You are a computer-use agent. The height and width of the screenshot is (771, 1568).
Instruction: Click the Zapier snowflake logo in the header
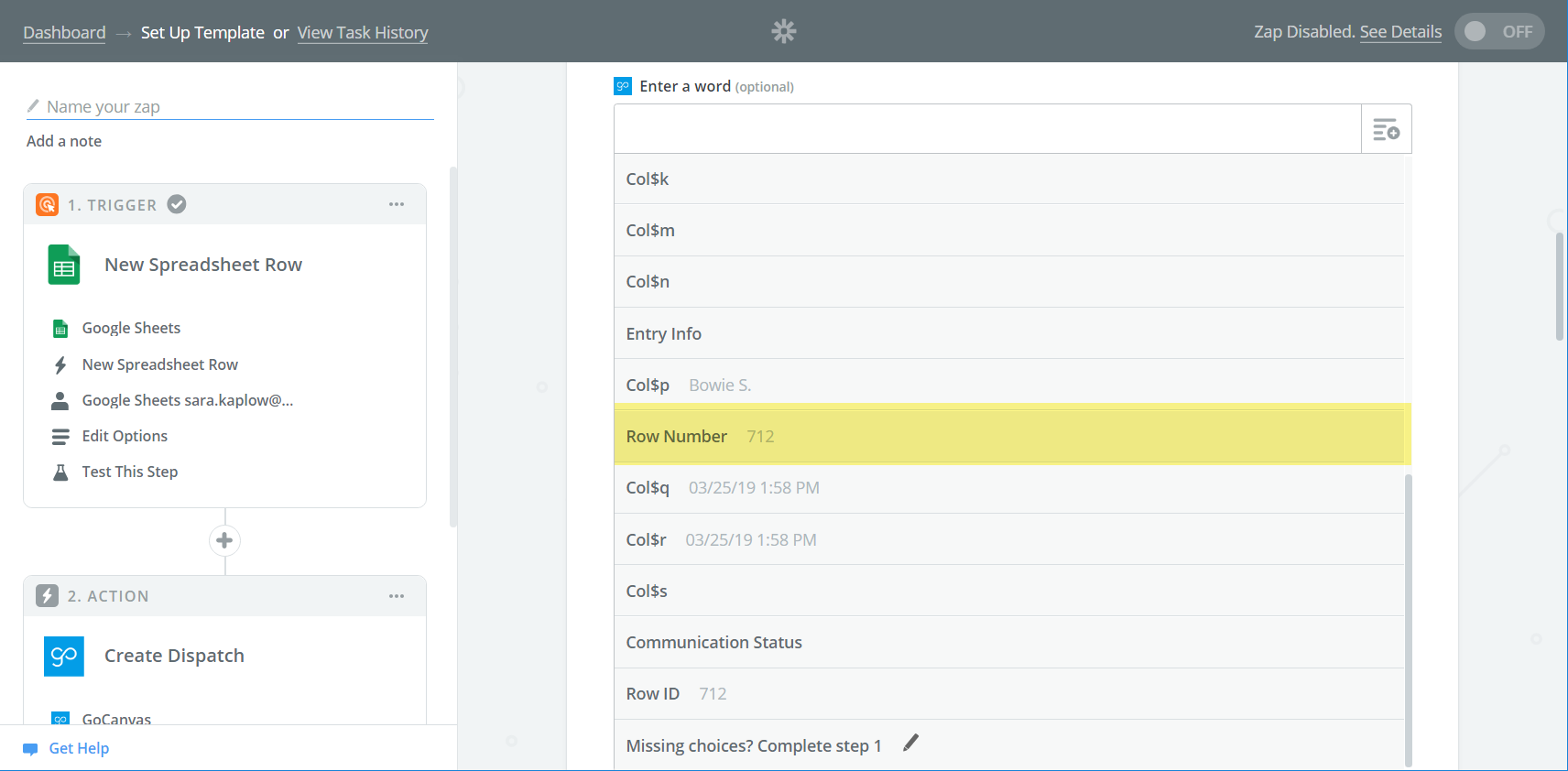click(783, 32)
